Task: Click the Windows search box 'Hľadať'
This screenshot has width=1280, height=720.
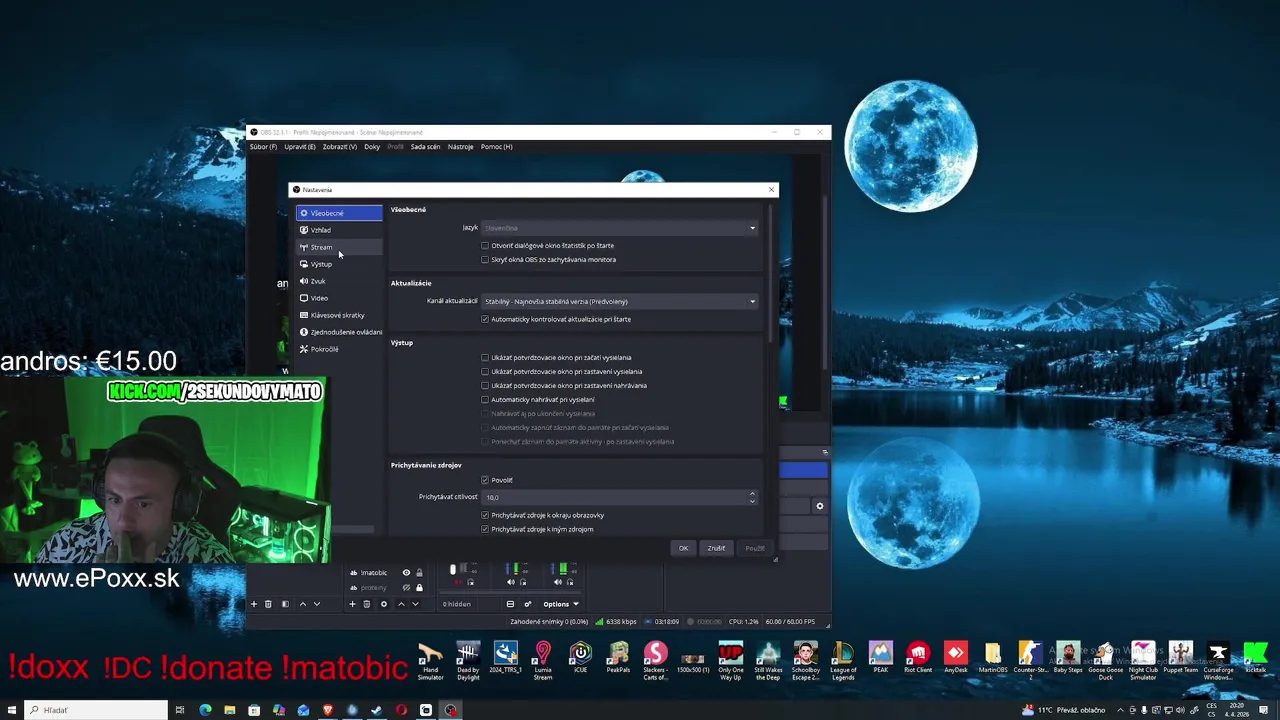Action: click(96, 710)
